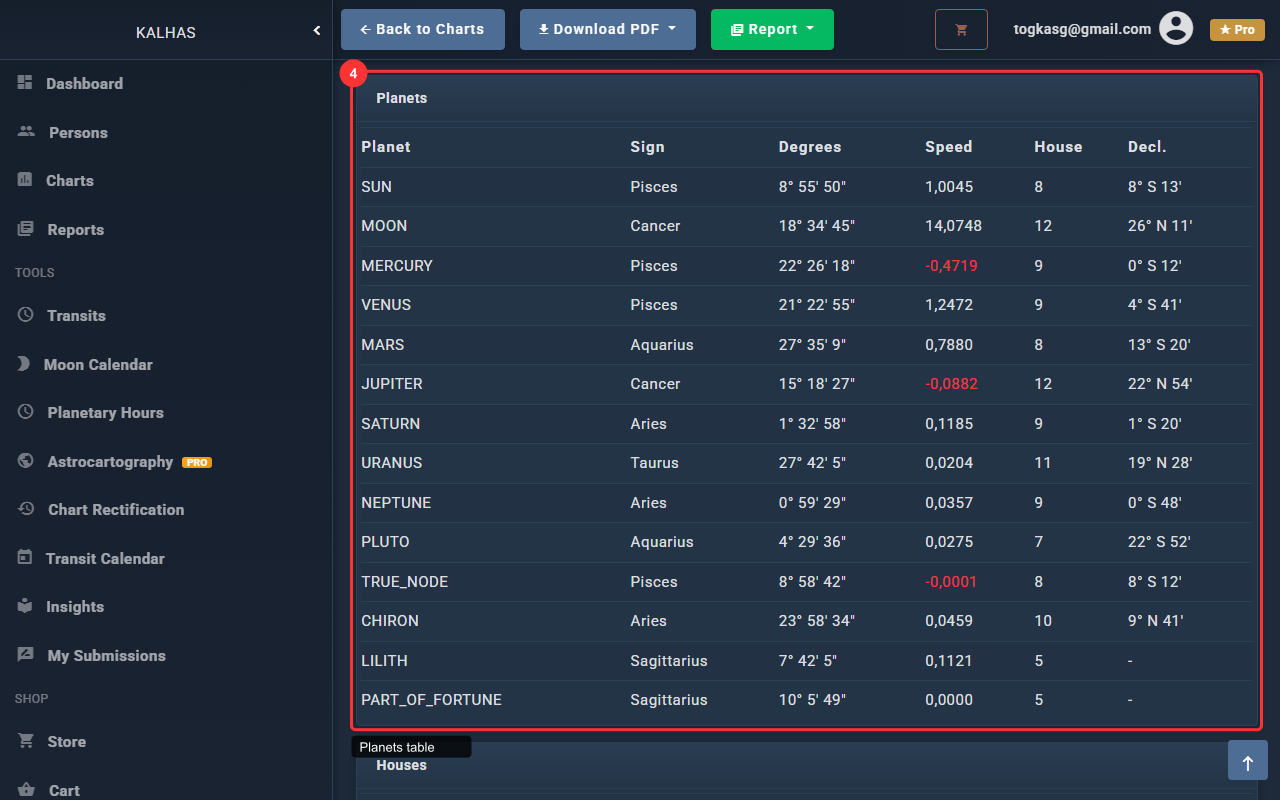Open the Download PDF dropdown
Screen dimensions: 1280x800
coord(607,30)
